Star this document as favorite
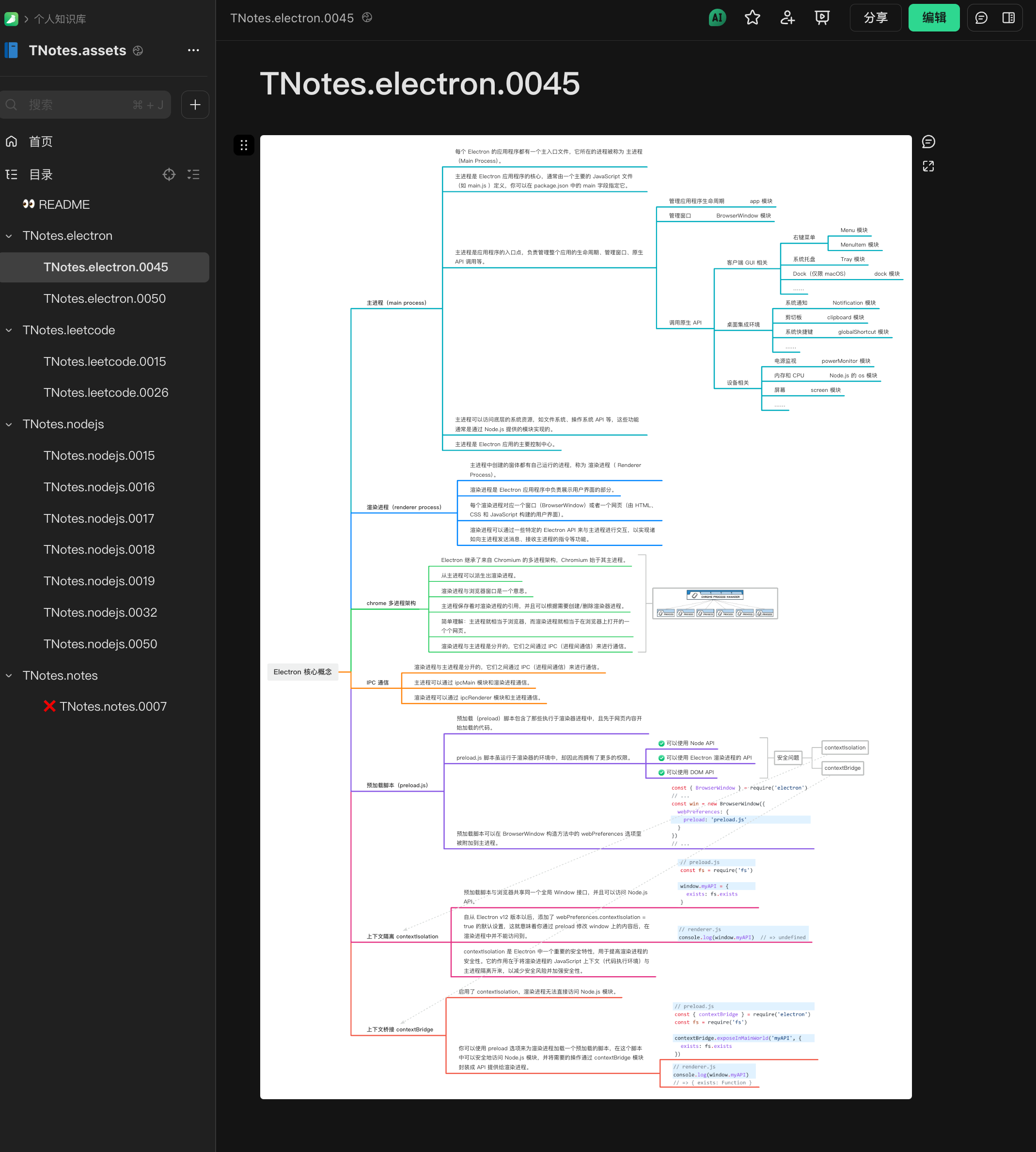The width and height of the screenshot is (1036, 1152). (752, 17)
